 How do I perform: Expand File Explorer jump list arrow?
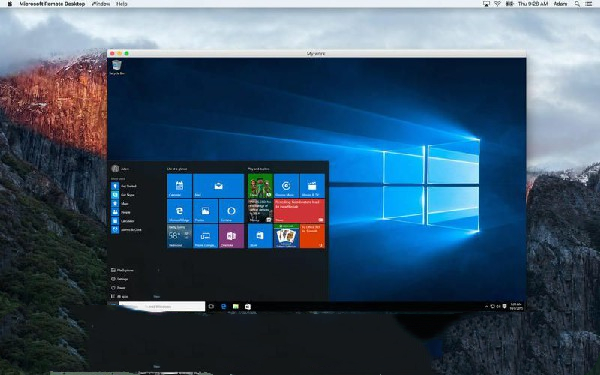tap(158, 270)
